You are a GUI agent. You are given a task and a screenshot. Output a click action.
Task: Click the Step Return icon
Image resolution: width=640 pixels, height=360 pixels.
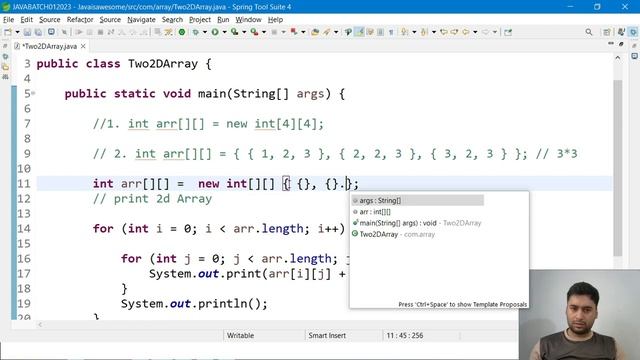click(x=143, y=32)
